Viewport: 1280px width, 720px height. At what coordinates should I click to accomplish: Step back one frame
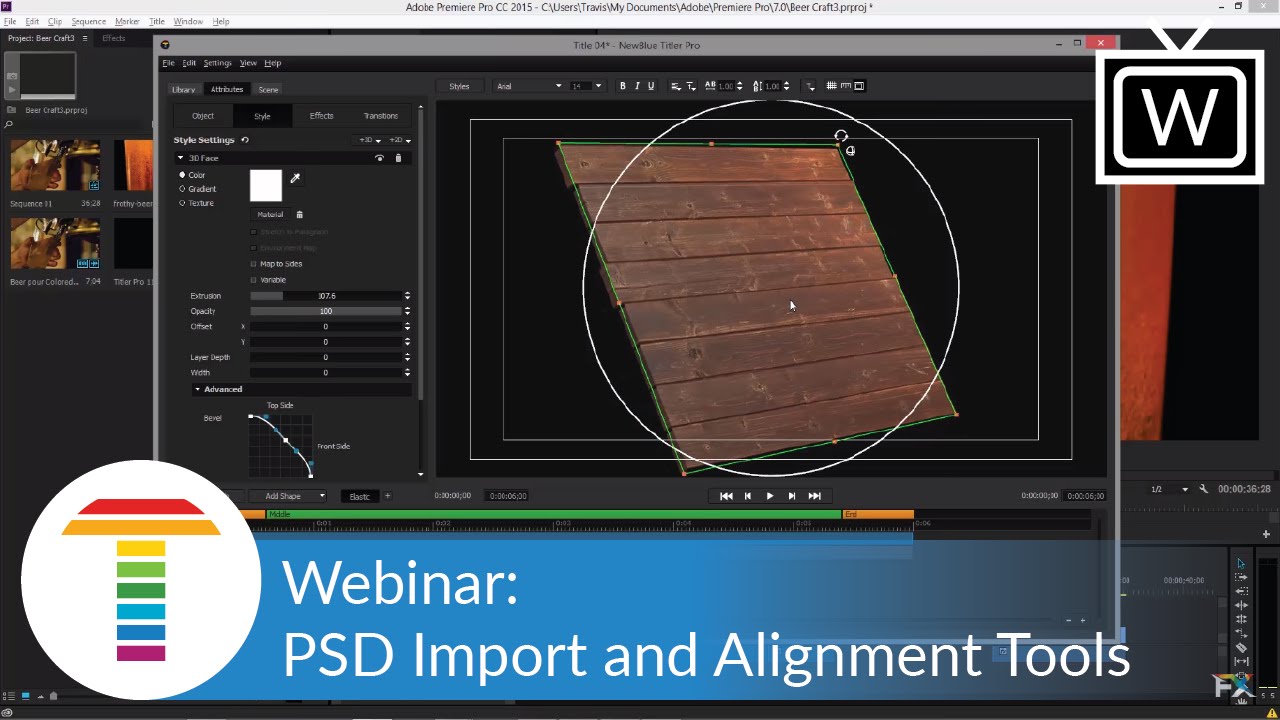(x=747, y=496)
